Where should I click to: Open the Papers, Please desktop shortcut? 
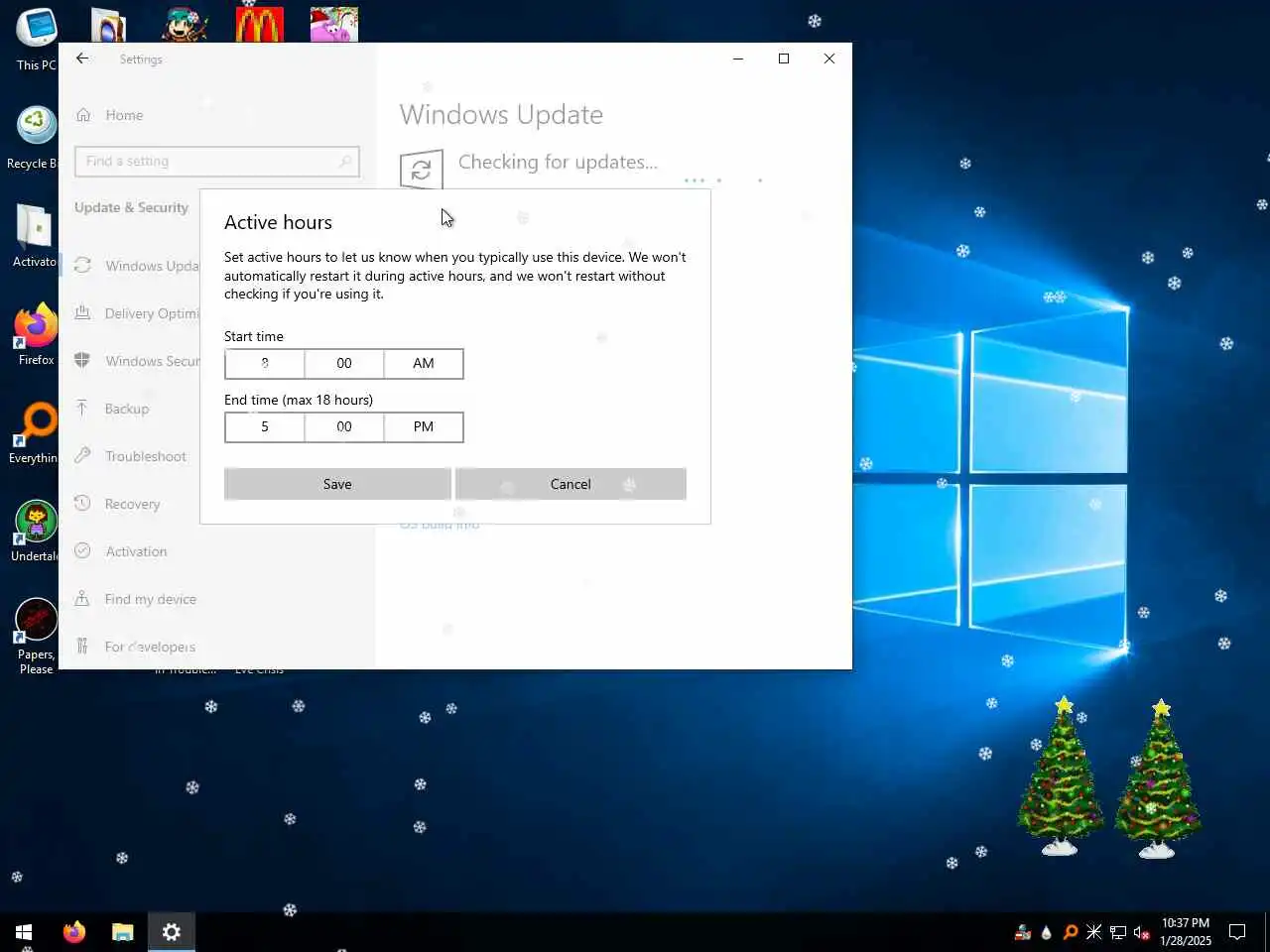(36, 637)
